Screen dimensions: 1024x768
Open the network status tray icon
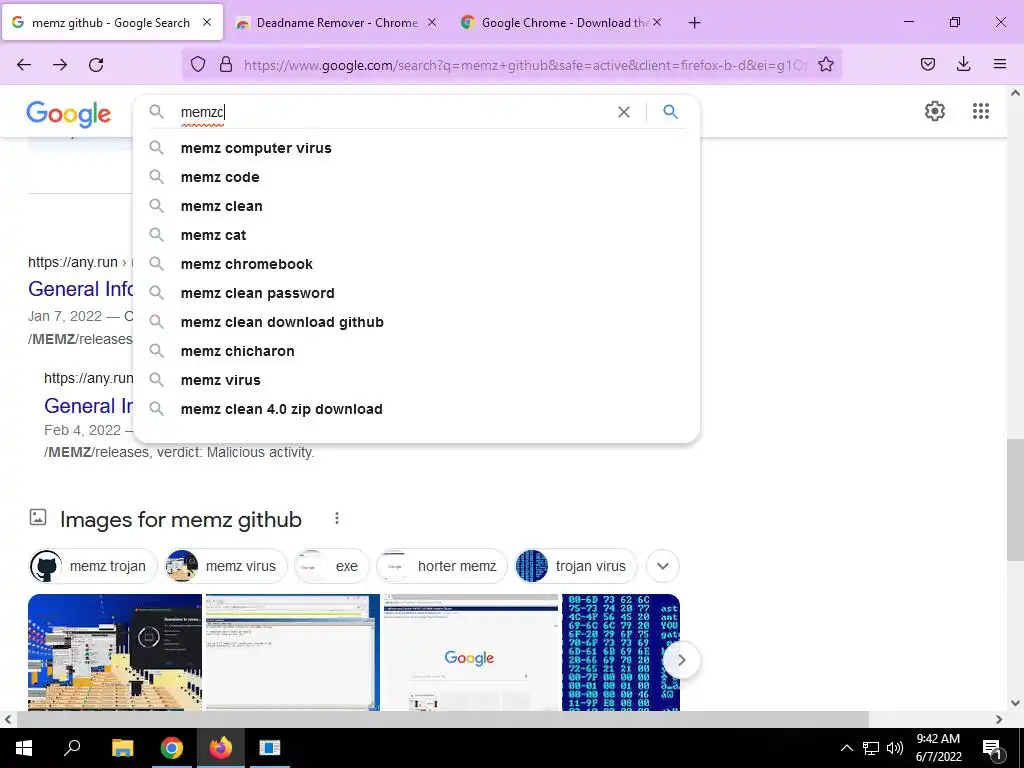(871, 748)
